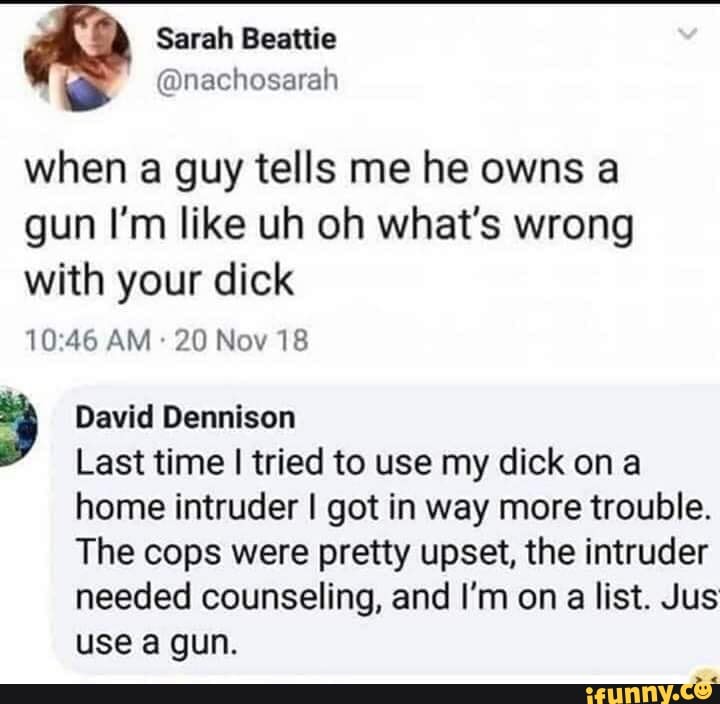Click the ifunny smiley face icon
Screen dimensions: 720x704
click(x=708, y=681)
